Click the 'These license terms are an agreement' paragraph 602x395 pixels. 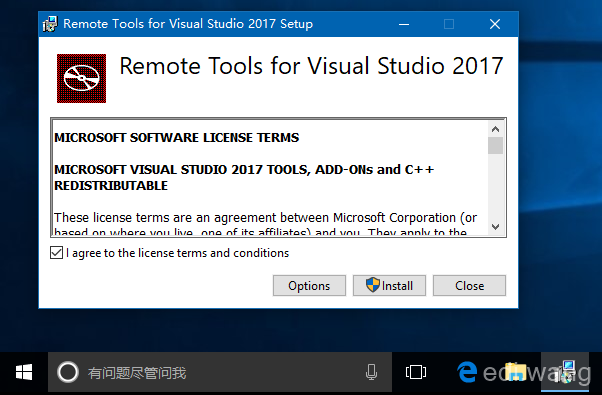pyautogui.click(x=265, y=225)
